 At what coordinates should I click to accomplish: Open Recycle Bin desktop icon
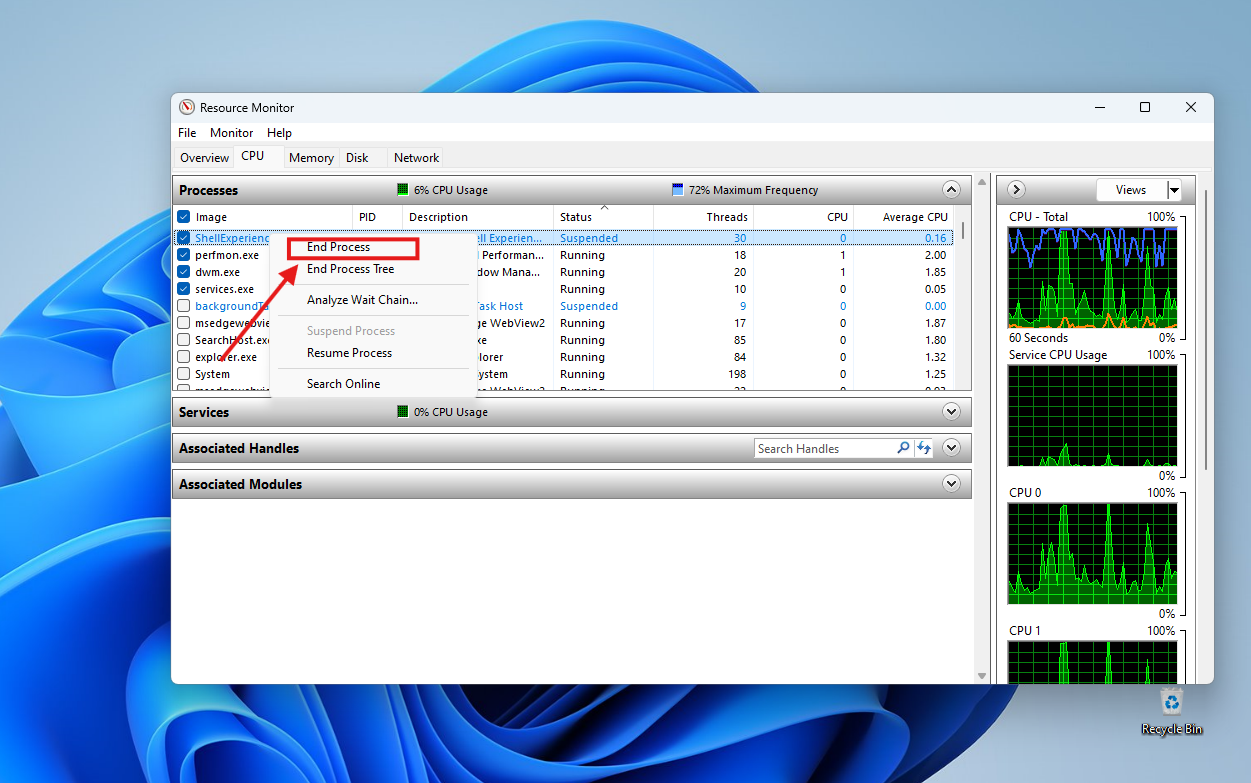tap(1171, 711)
